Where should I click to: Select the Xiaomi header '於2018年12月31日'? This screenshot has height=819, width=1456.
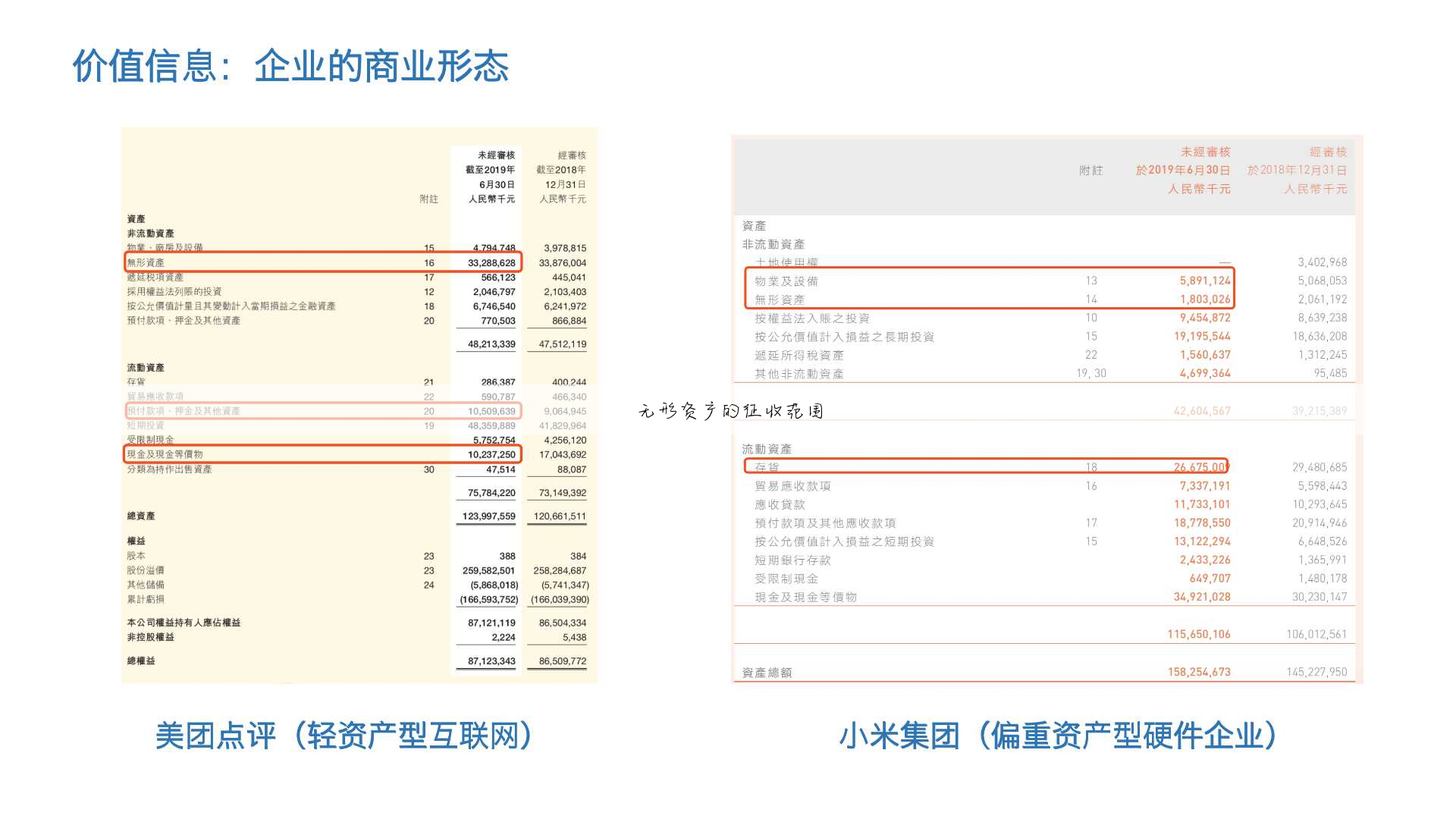[1298, 171]
